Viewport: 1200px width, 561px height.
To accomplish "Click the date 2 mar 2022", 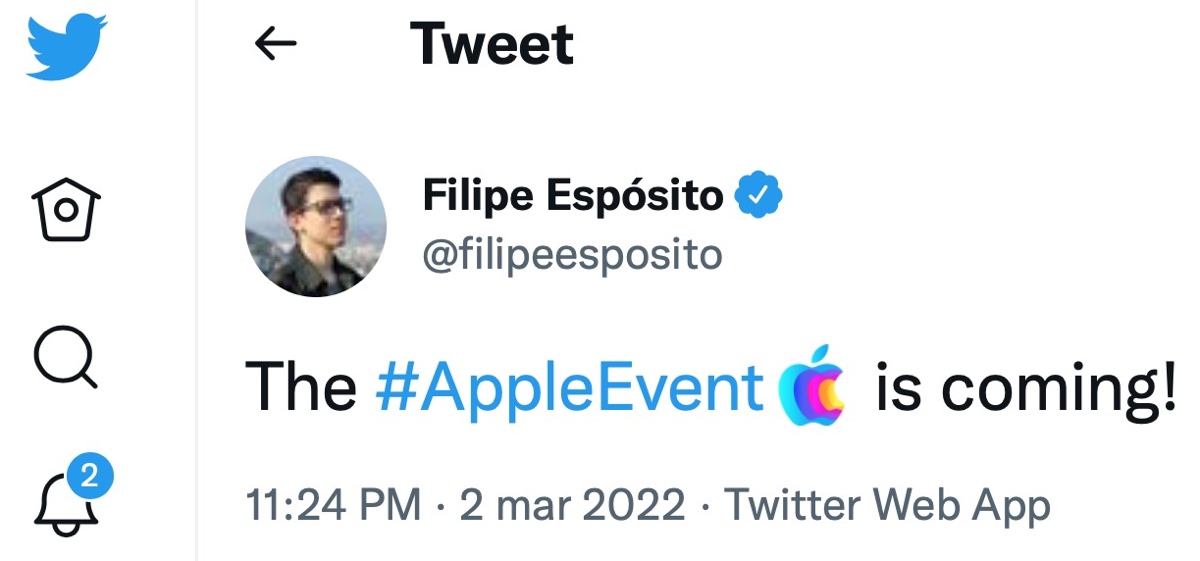I will click(x=572, y=504).
